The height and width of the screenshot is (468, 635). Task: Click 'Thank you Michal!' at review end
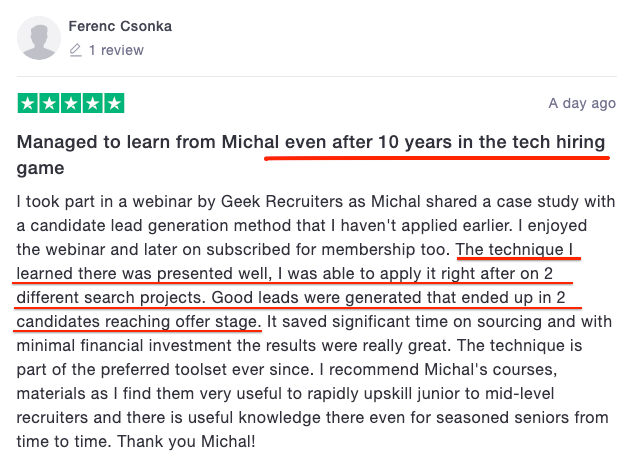click(186, 441)
